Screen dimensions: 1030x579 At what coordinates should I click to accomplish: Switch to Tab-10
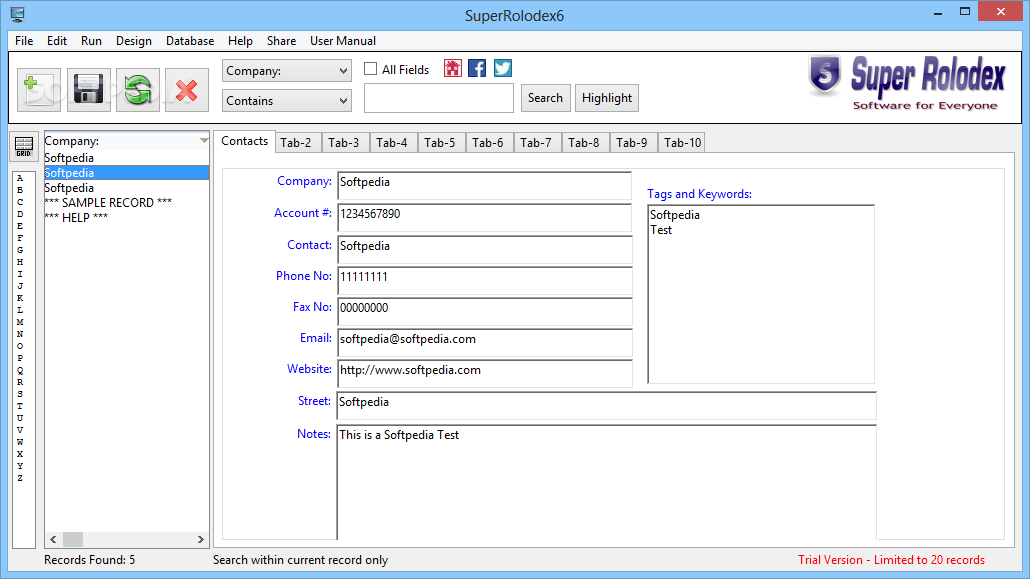pyautogui.click(x=682, y=143)
